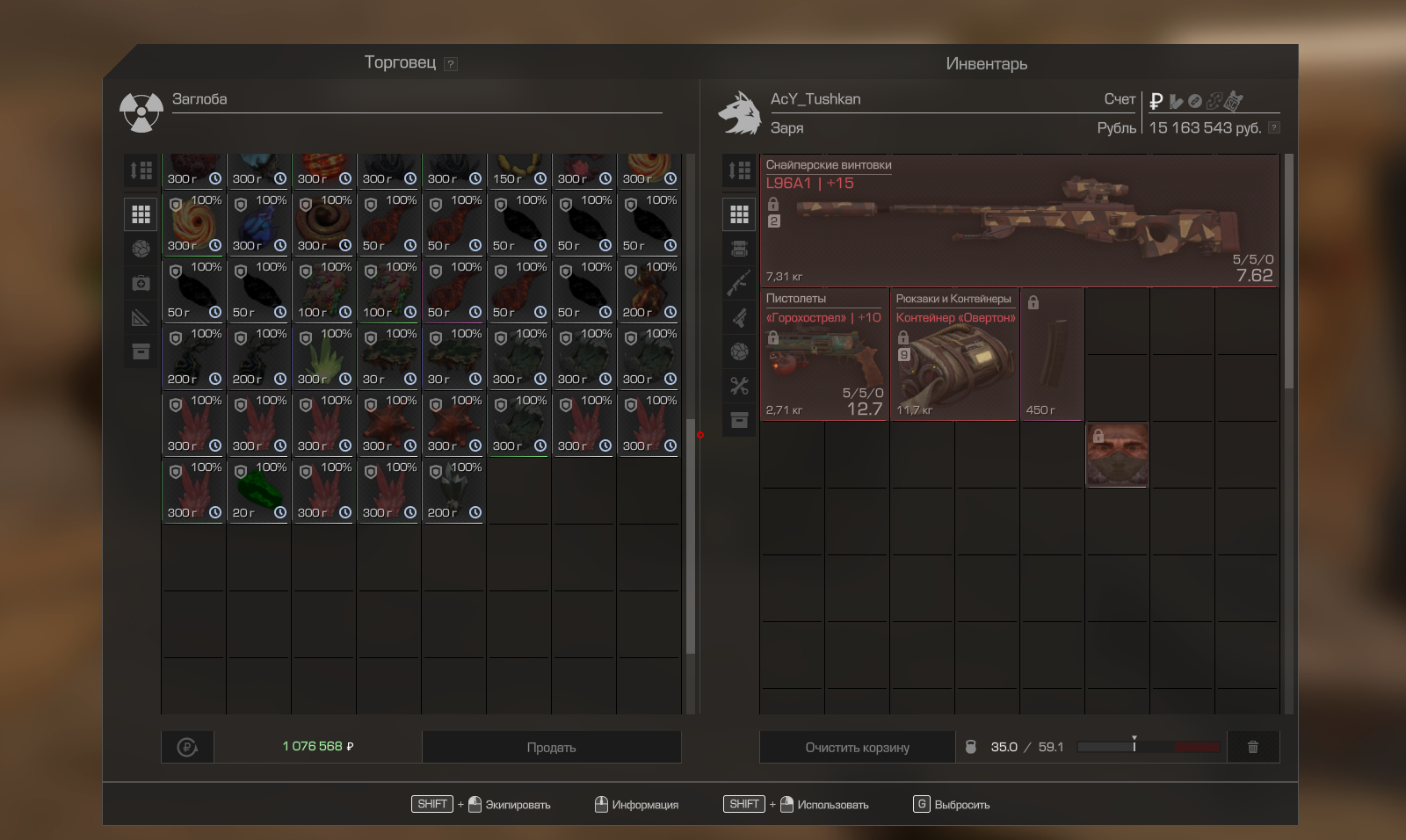This screenshot has width=1406, height=840.
Task: Click the help icon beside ruble balance
Action: [1274, 127]
